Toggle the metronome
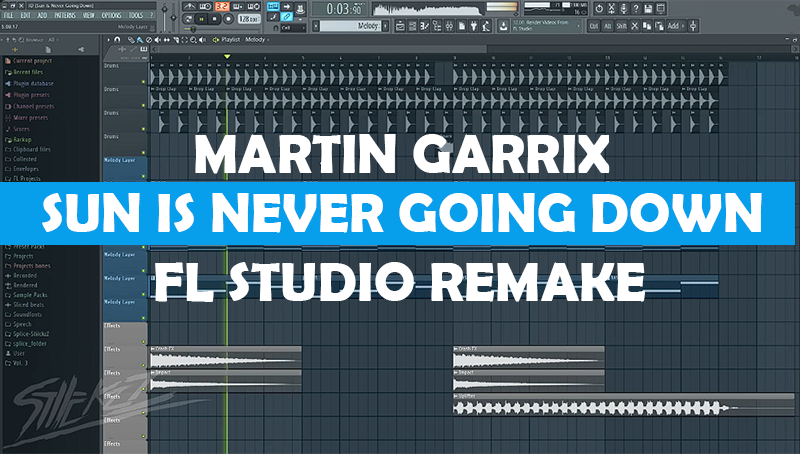Screen dimensions: 800x454 (189, 7)
